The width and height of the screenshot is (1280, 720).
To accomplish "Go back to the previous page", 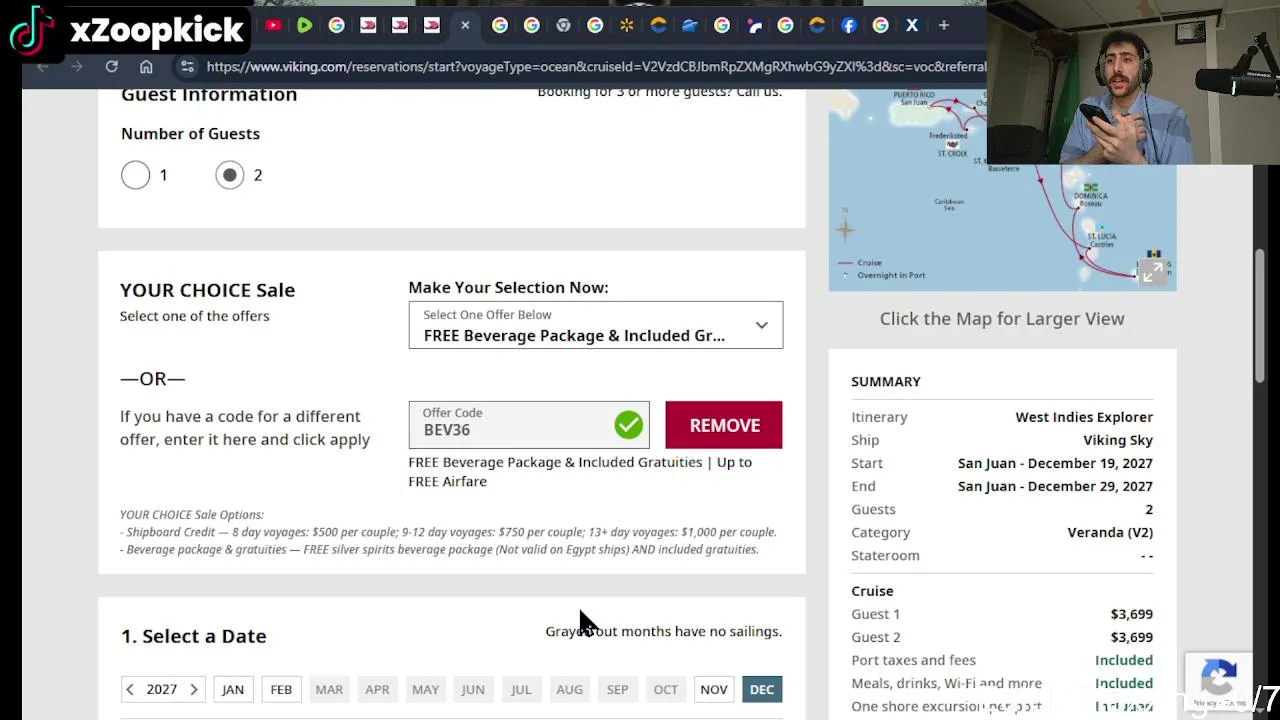I will point(42,67).
